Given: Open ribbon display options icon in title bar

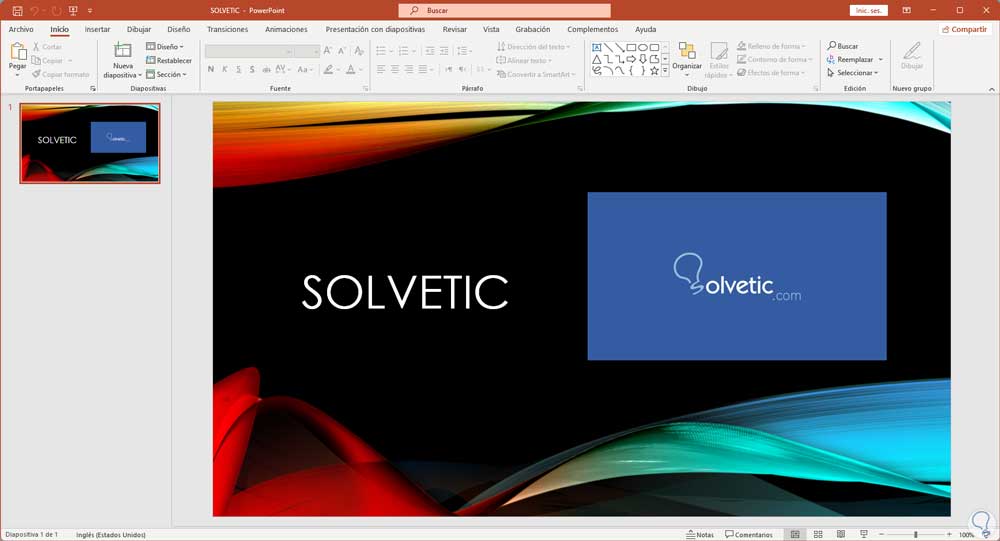Looking at the screenshot, I should [906, 10].
